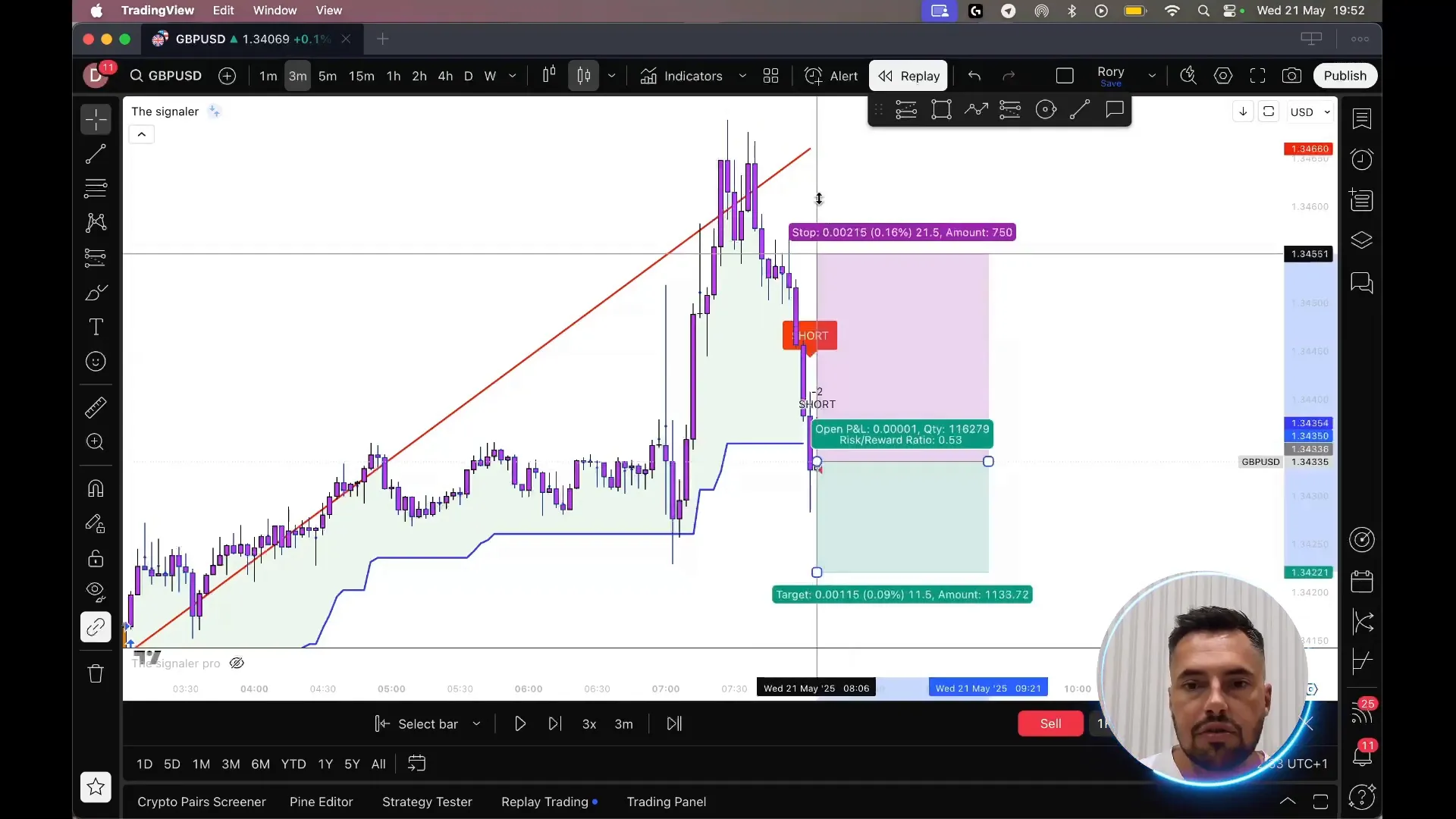Expand the bottom panel with the up chevron
Image resolution: width=1456 pixels, height=819 pixels.
[x=1287, y=802]
